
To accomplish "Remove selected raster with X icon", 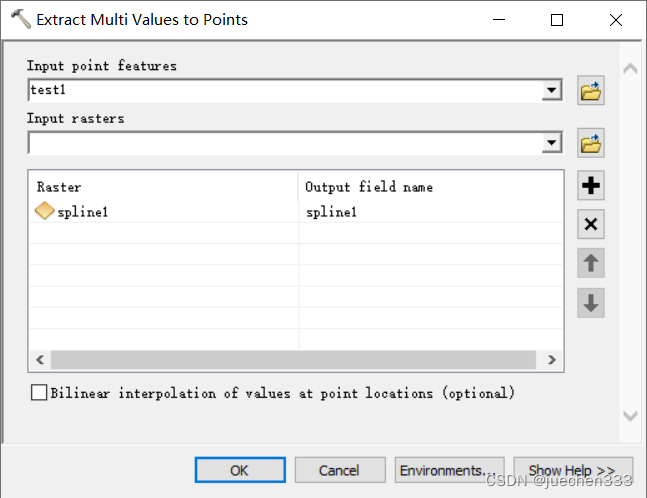I will coord(590,224).
